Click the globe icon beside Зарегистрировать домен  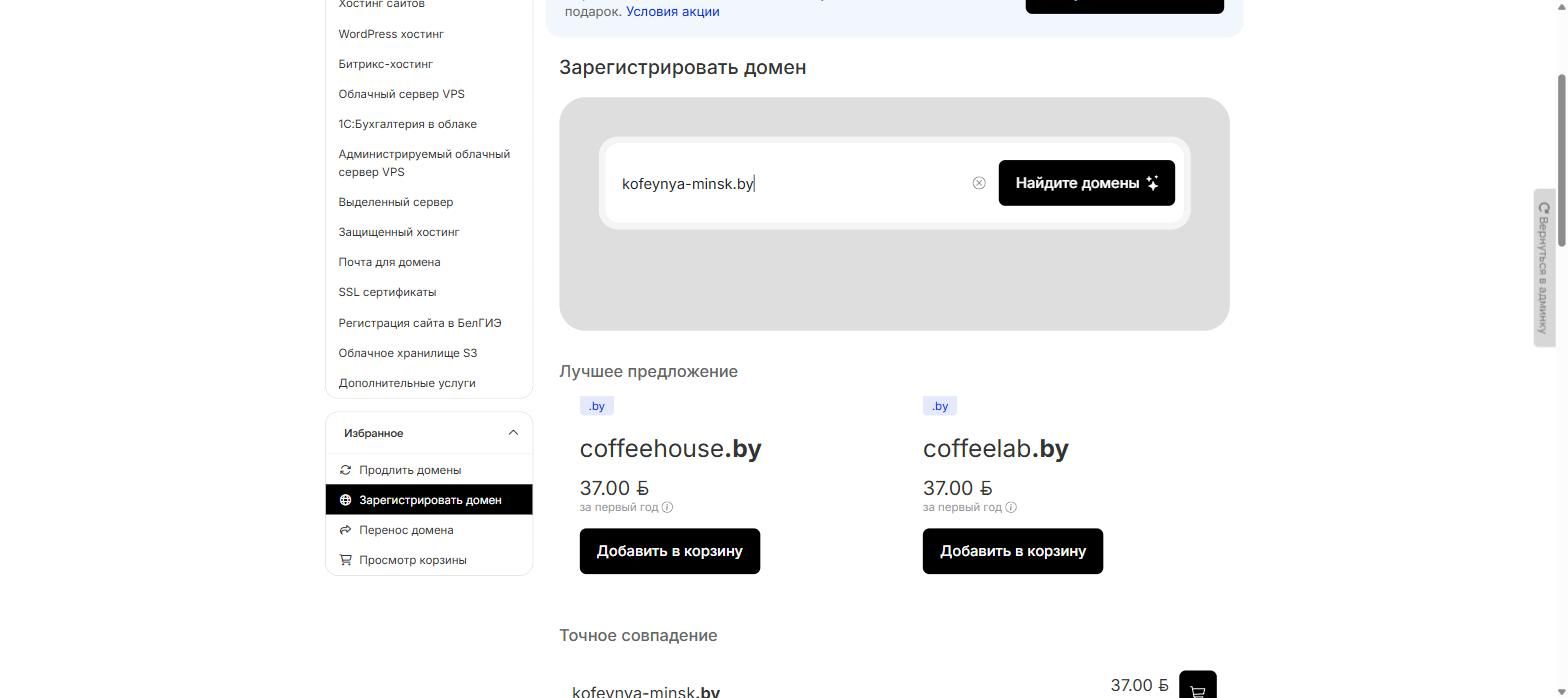[346, 500]
